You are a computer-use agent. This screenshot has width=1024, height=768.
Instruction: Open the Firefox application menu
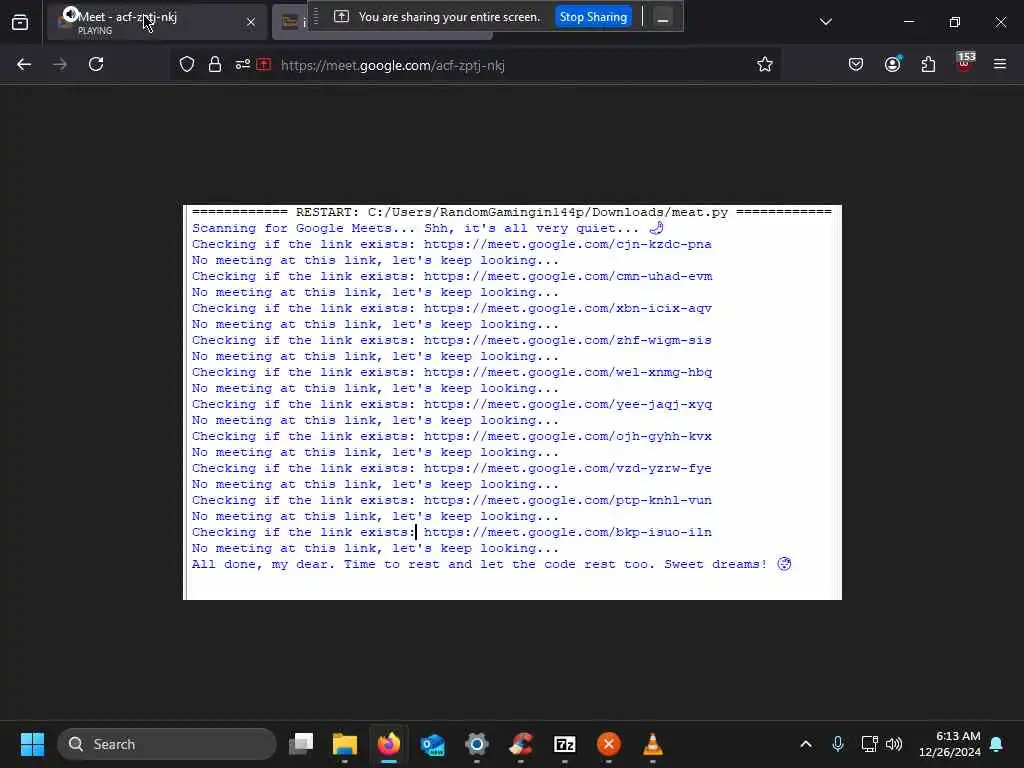tap(1000, 65)
